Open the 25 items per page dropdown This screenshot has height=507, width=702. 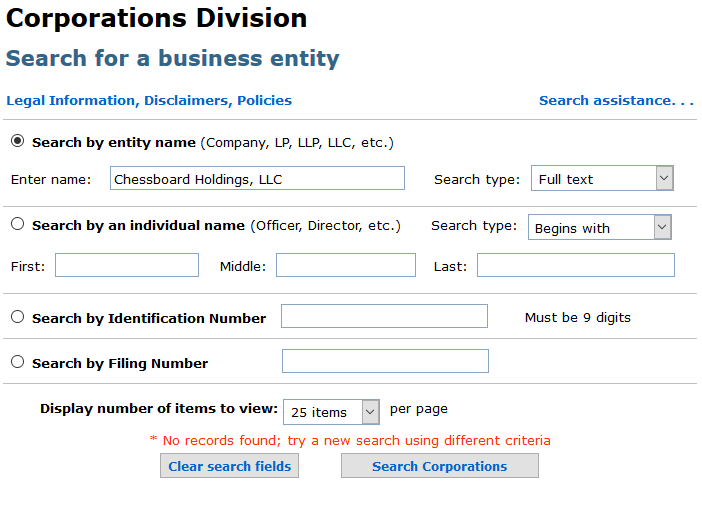click(x=331, y=412)
